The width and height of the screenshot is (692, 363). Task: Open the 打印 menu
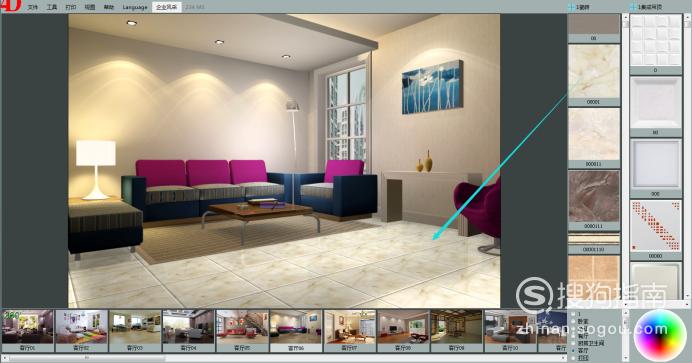pyautogui.click(x=71, y=7)
